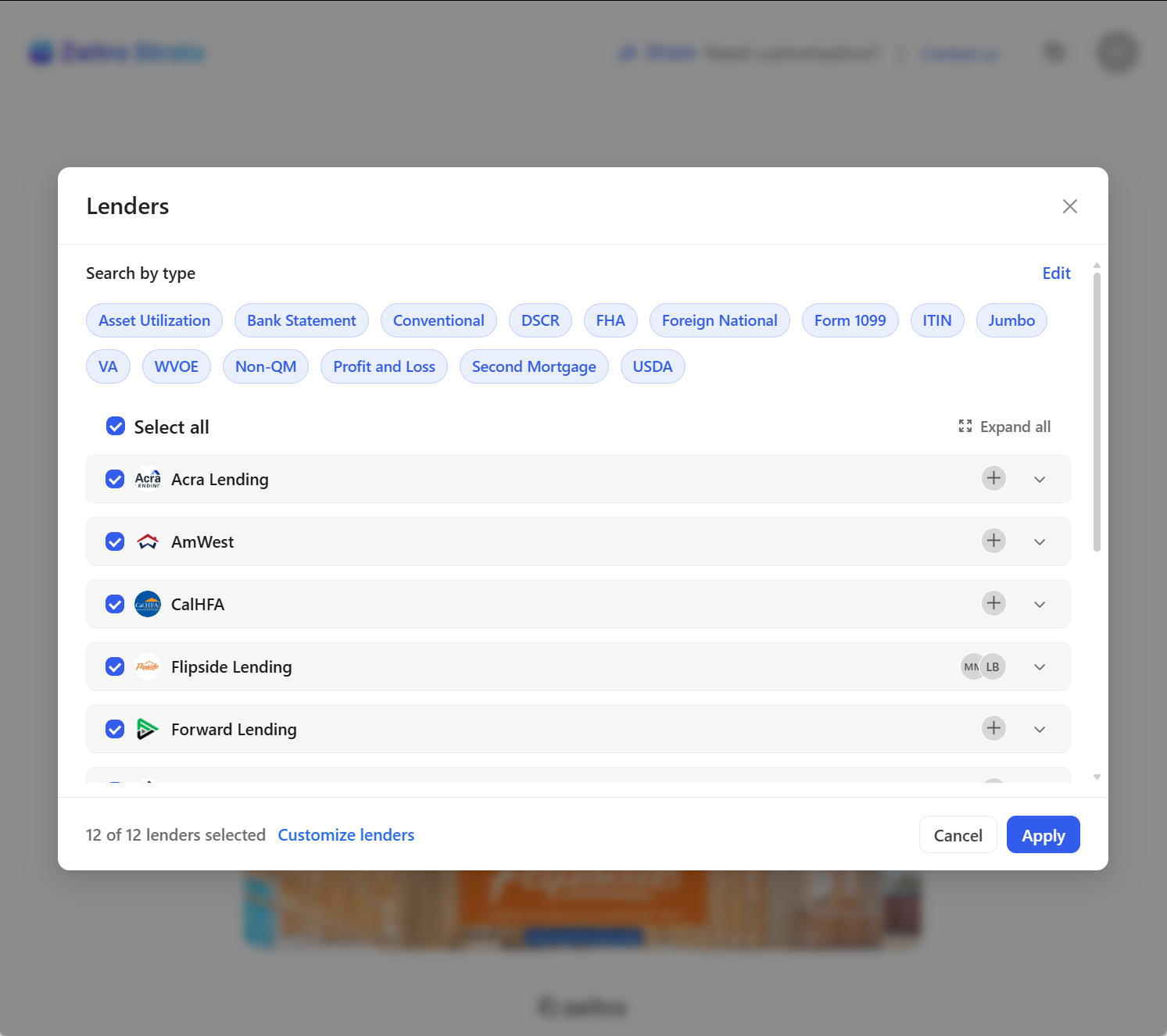Image resolution: width=1167 pixels, height=1036 pixels.
Task: Click the Acra Lending name
Action: click(220, 480)
